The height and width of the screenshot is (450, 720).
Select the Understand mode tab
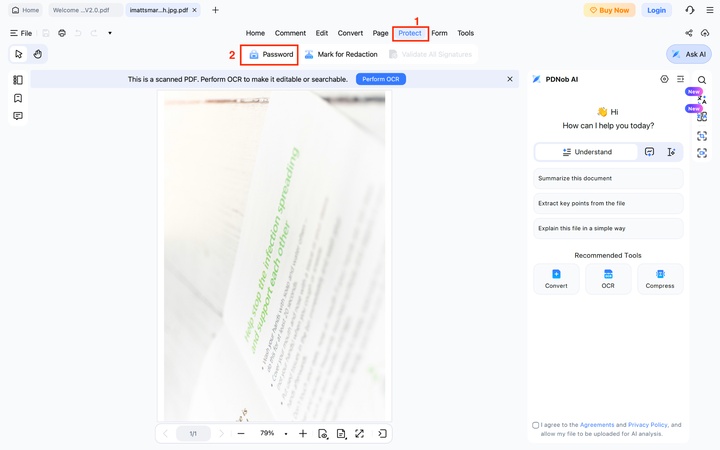(x=587, y=152)
